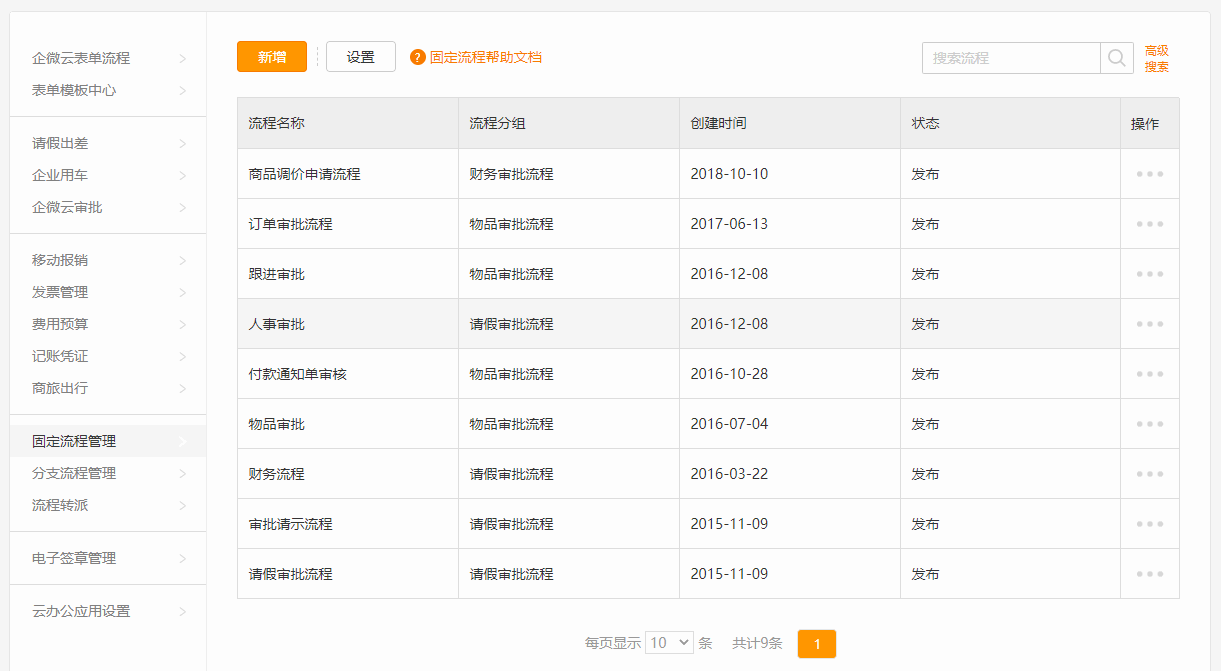1221x671 pixels.
Task: Open actions menu for 商品调价申请流程 row
Action: 1149,174
